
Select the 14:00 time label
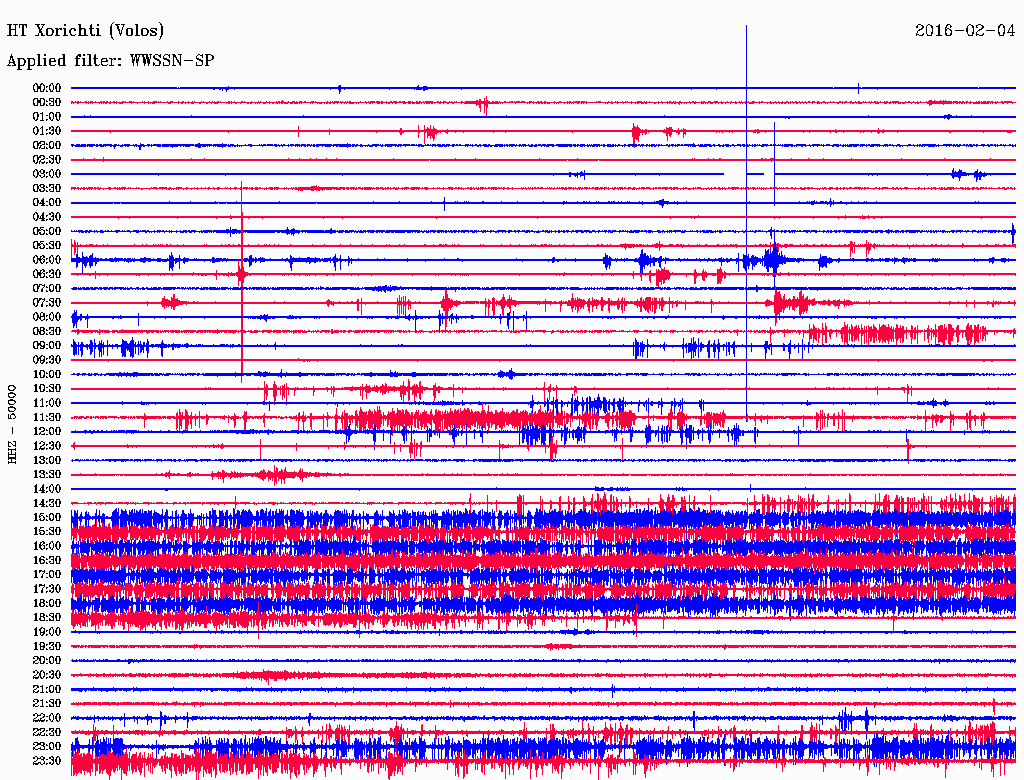pos(47,489)
